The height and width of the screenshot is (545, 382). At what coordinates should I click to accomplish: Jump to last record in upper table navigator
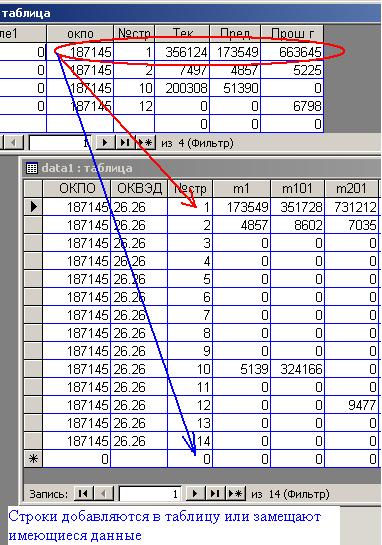click(x=125, y=143)
